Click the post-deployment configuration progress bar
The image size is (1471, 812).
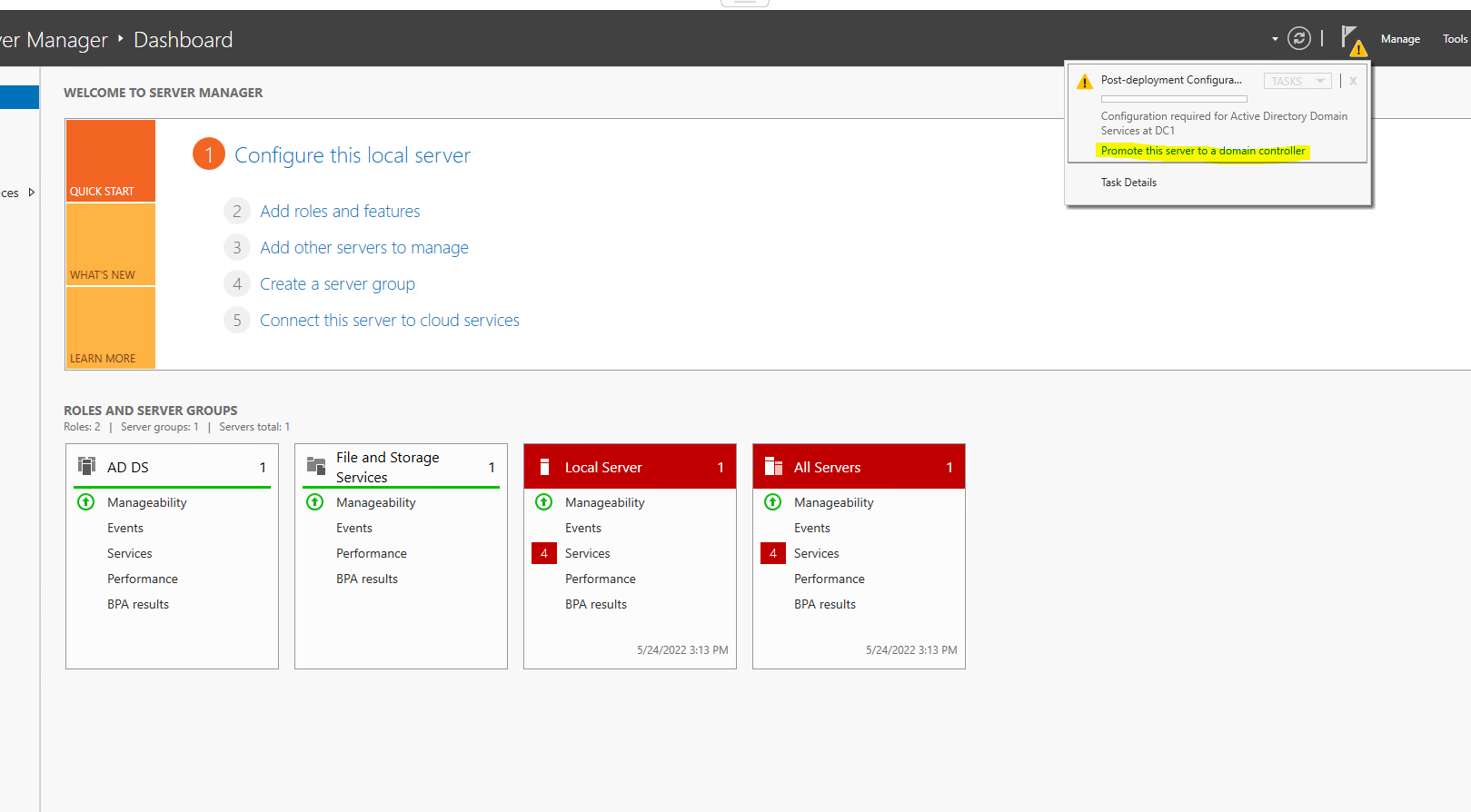pos(1174,99)
